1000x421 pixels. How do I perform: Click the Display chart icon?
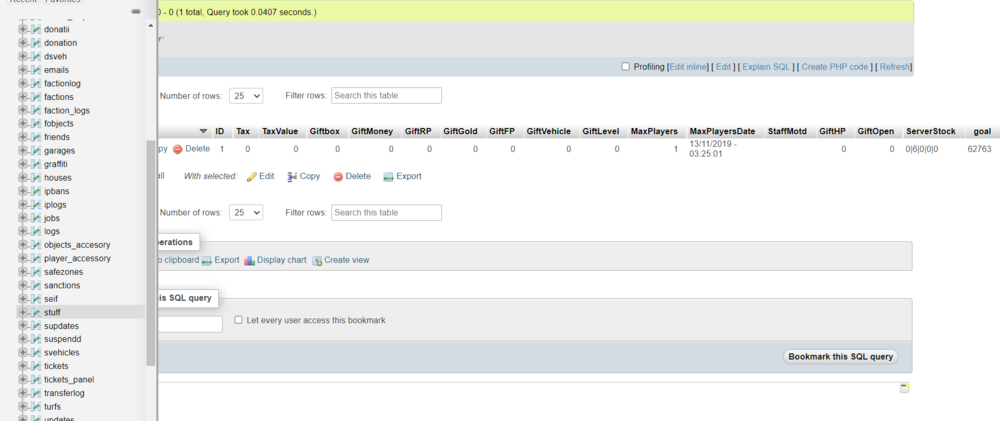point(249,260)
